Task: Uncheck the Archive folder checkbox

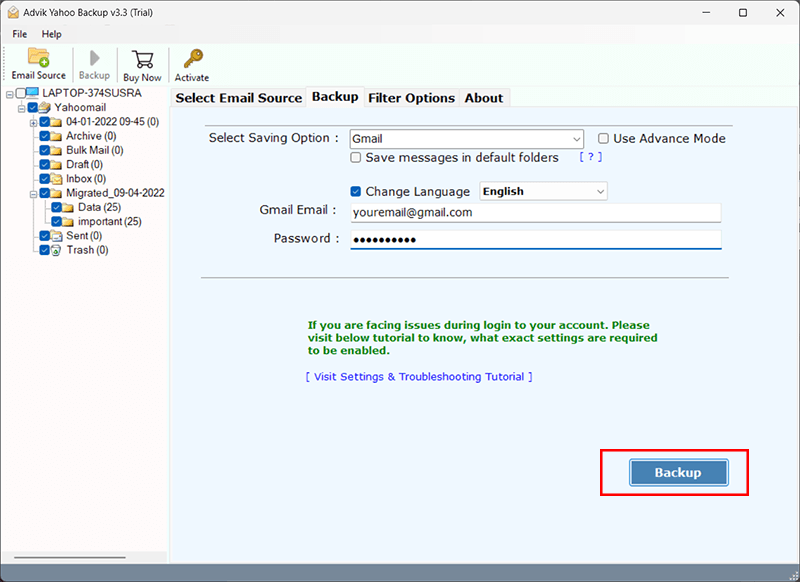Action: coord(44,136)
